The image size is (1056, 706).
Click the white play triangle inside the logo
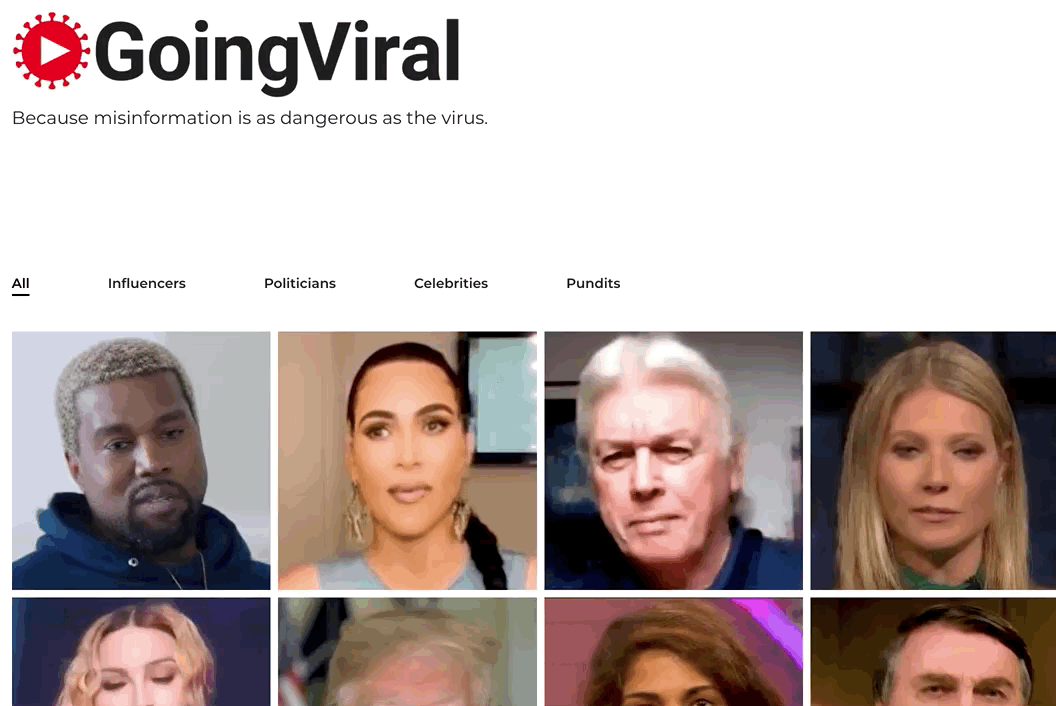pos(55,51)
